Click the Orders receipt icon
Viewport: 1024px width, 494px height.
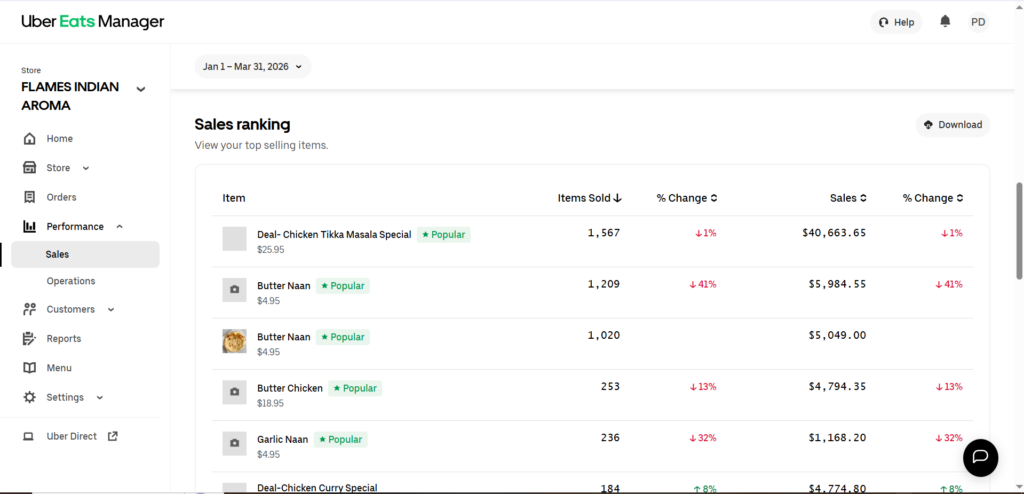pyautogui.click(x=29, y=197)
